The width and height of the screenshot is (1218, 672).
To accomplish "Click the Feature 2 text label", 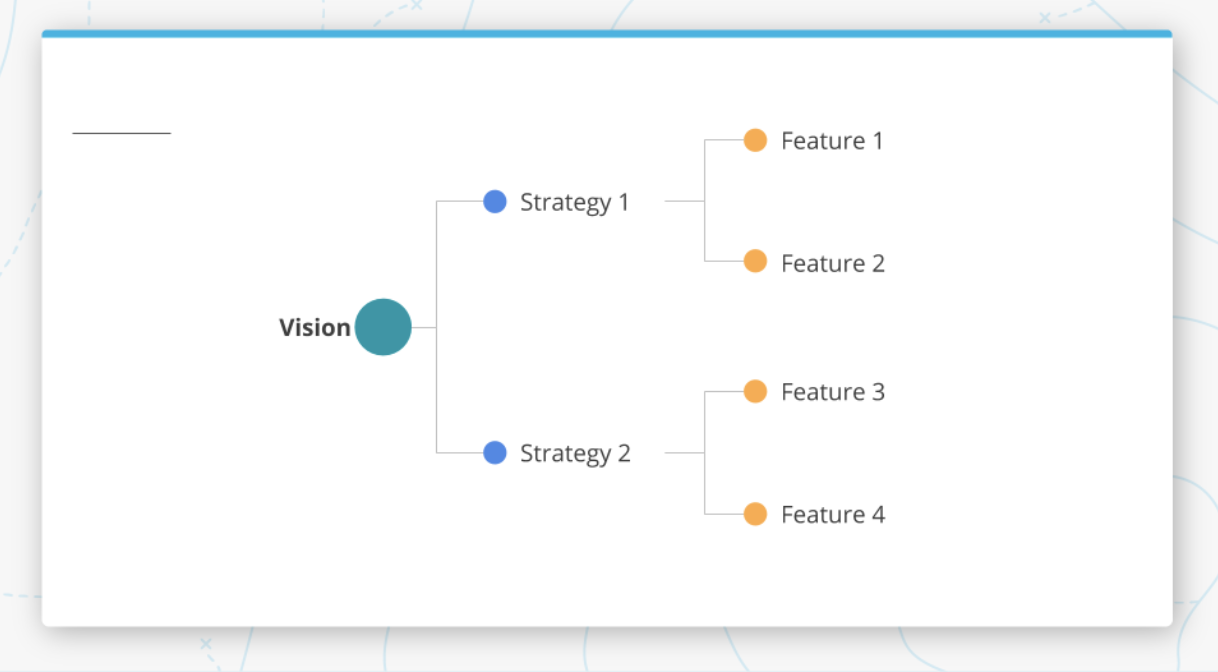I will [832, 264].
